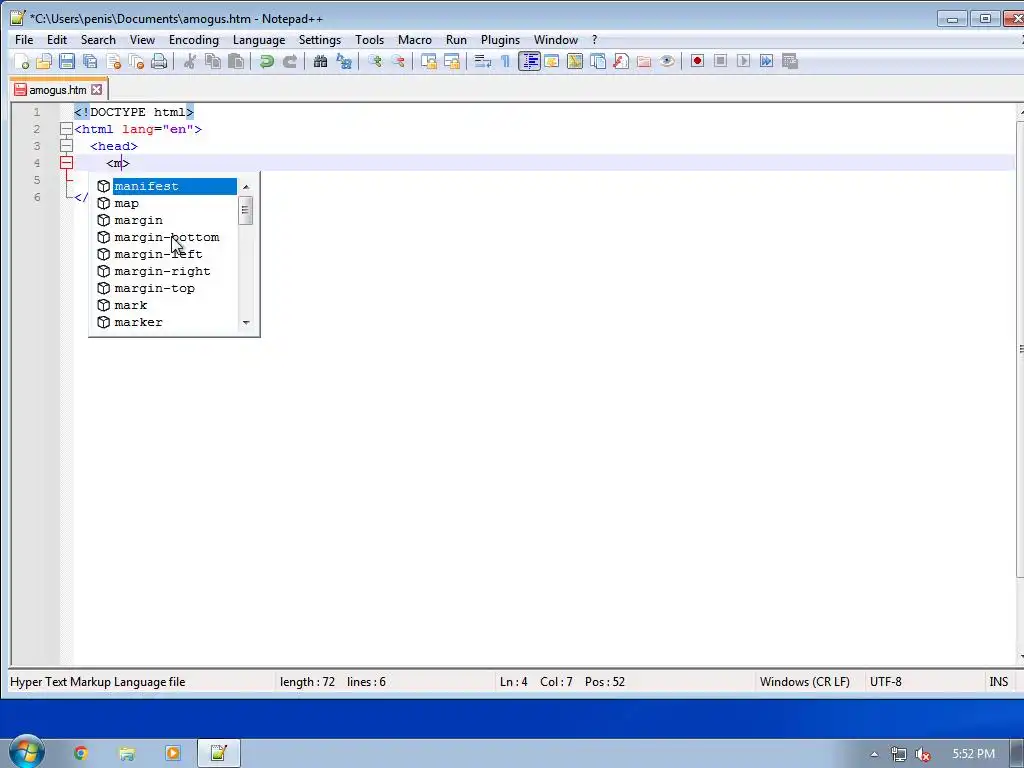Open the Function List panel icon
Image resolution: width=1024 pixels, height=768 pixels.
pyautogui.click(x=621, y=61)
